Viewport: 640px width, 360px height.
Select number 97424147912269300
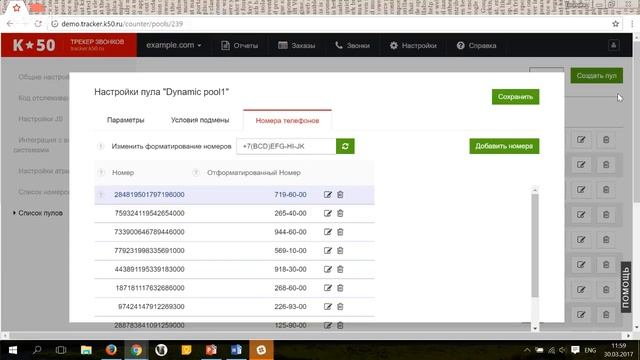coord(151,307)
